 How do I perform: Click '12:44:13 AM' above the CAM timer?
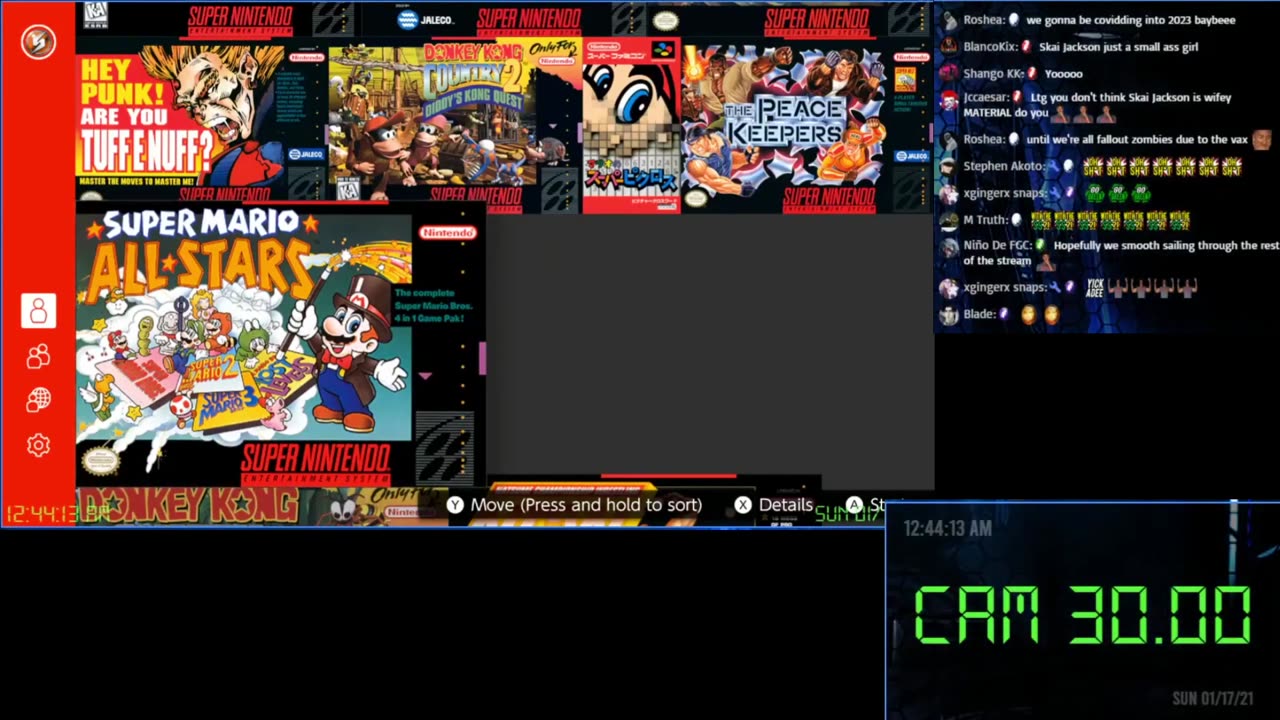(948, 529)
